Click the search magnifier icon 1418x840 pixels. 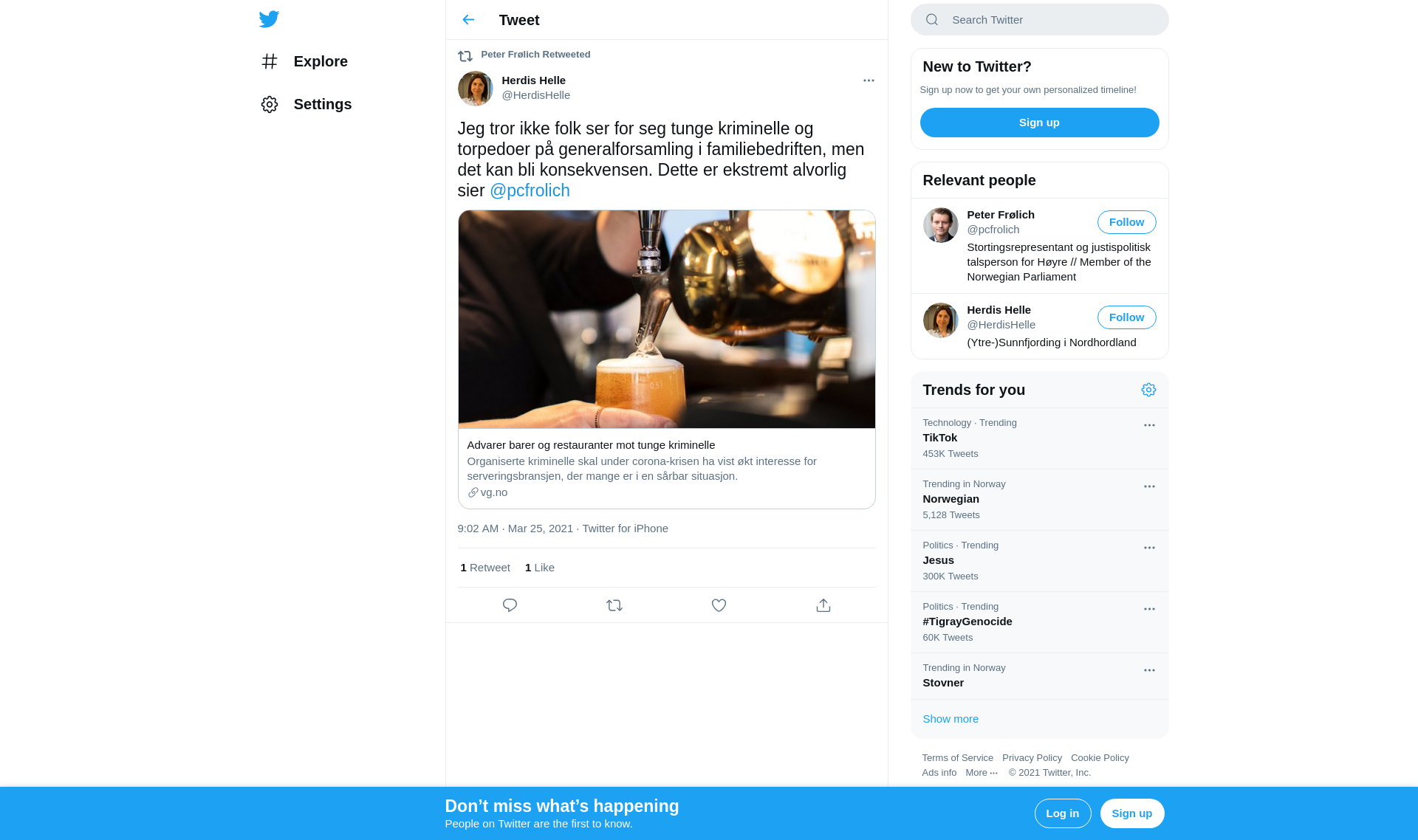932,20
